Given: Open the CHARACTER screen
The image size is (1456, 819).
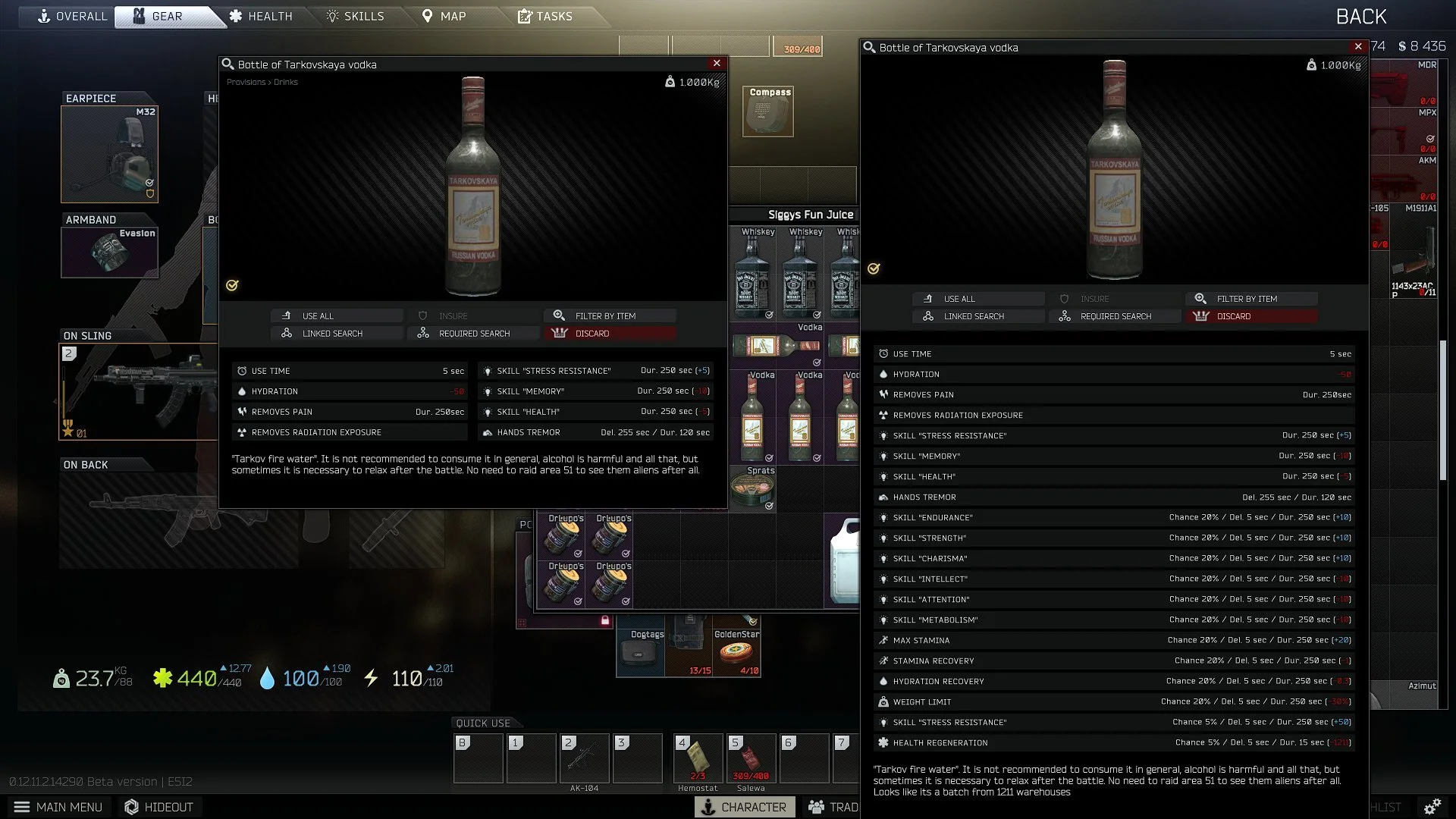Looking at the screenshot, I should coord(745,807).
